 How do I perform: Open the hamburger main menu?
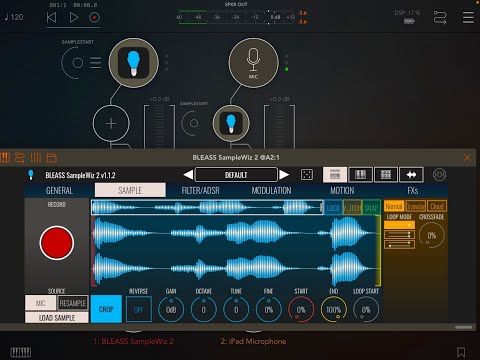click(468, 17)
